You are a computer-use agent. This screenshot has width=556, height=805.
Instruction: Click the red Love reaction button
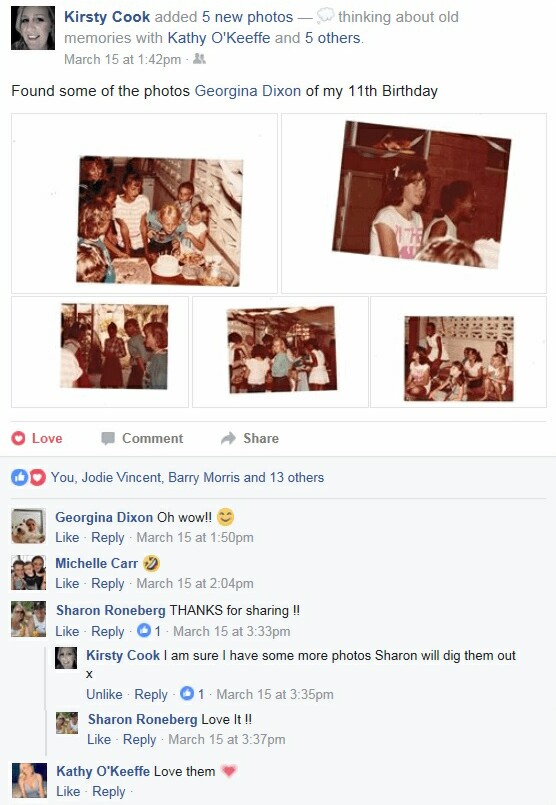tap(37, 438)
